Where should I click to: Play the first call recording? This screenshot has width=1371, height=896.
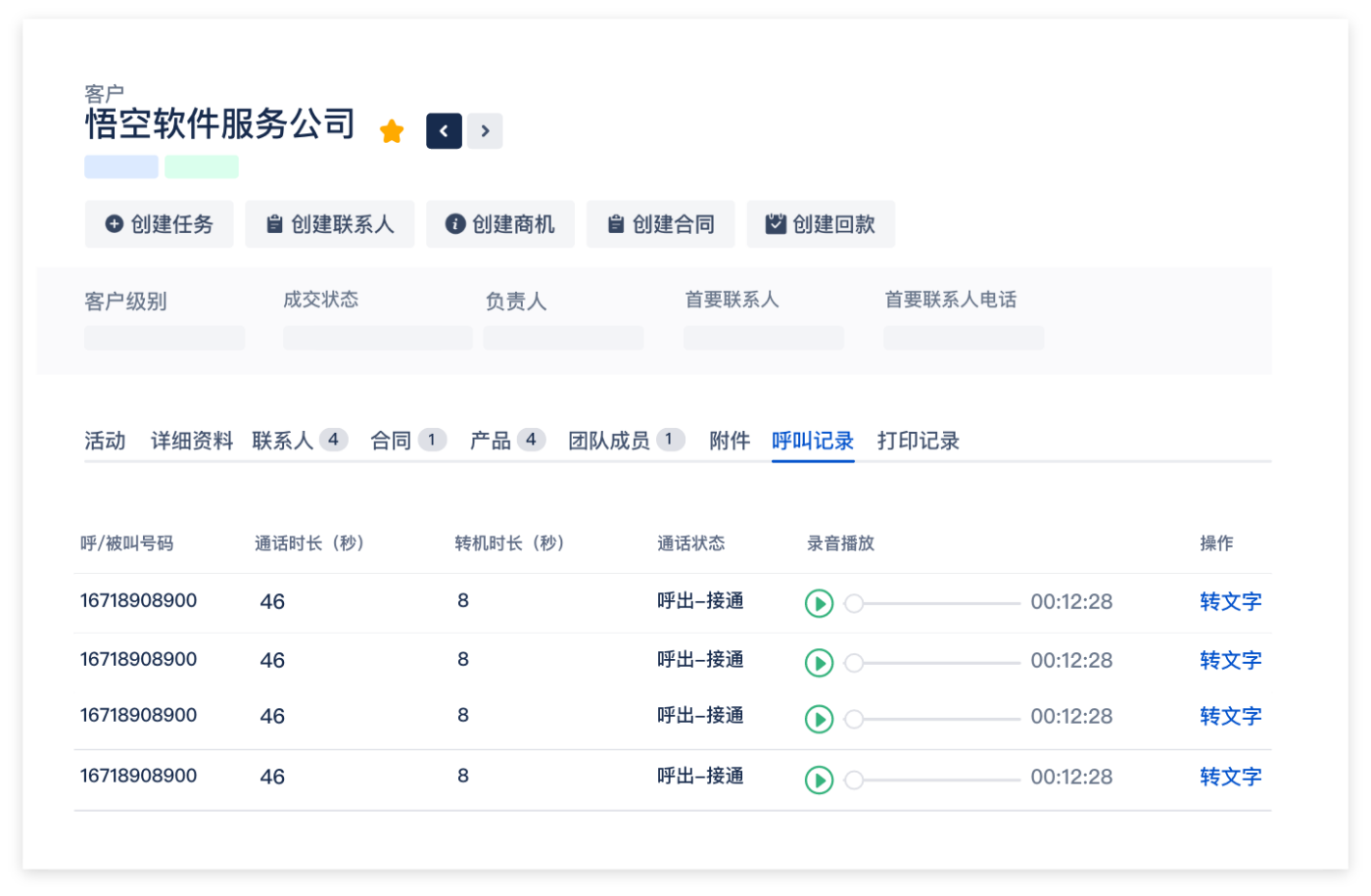(819, 603)
